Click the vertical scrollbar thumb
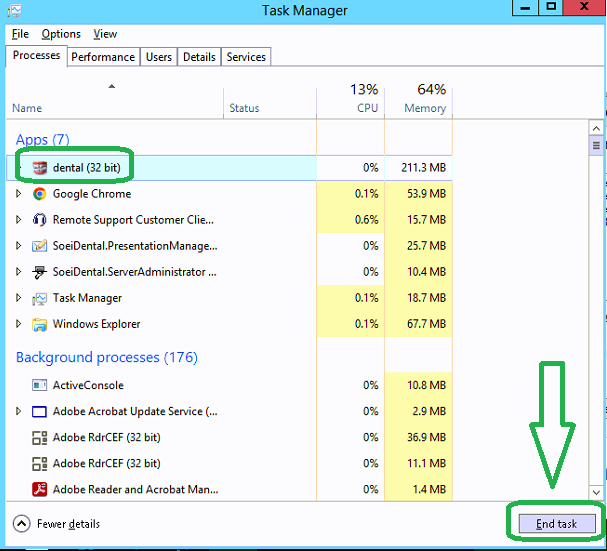Screen dimensions: 607x551 pyautogui.click(x=596, y=146)
